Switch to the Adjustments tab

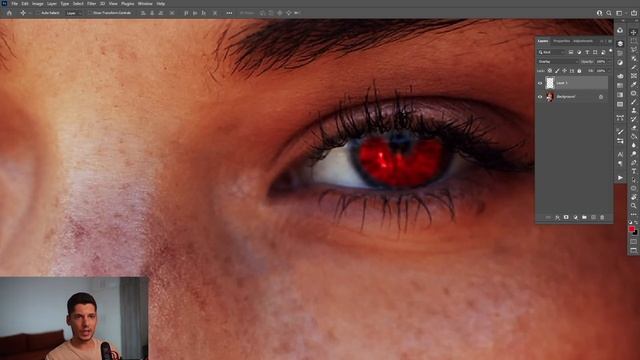(x=583, y=41)
